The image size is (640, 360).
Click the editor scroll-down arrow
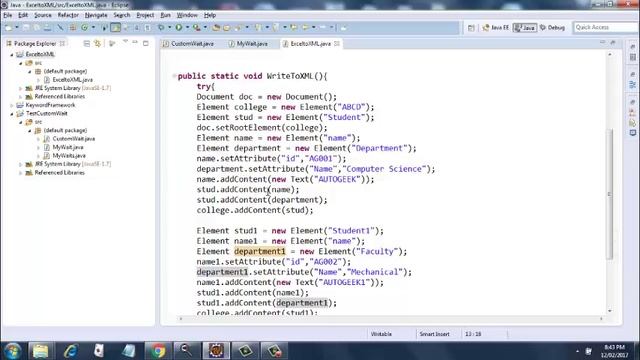pos(610,311)
